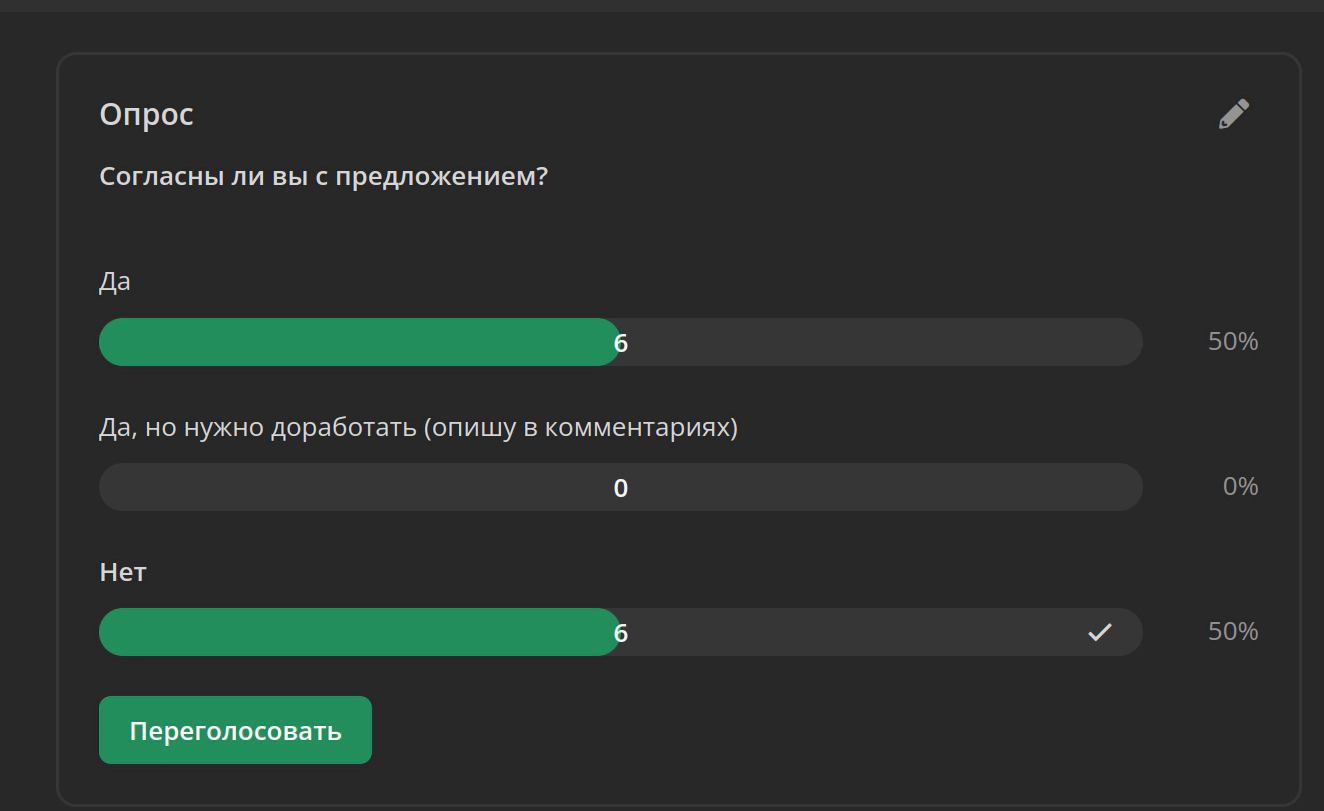1324x811 pixels.
Task: Click the 0% value beside the middle bar
Action: 1240,487
